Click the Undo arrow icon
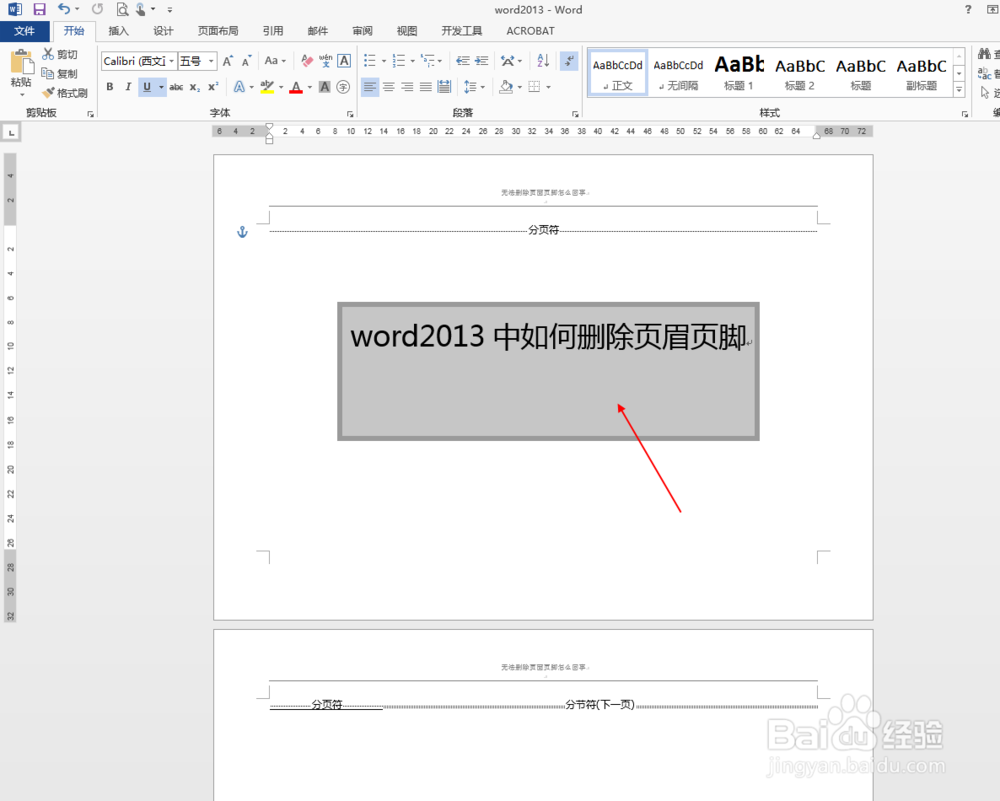 [64, 9]
